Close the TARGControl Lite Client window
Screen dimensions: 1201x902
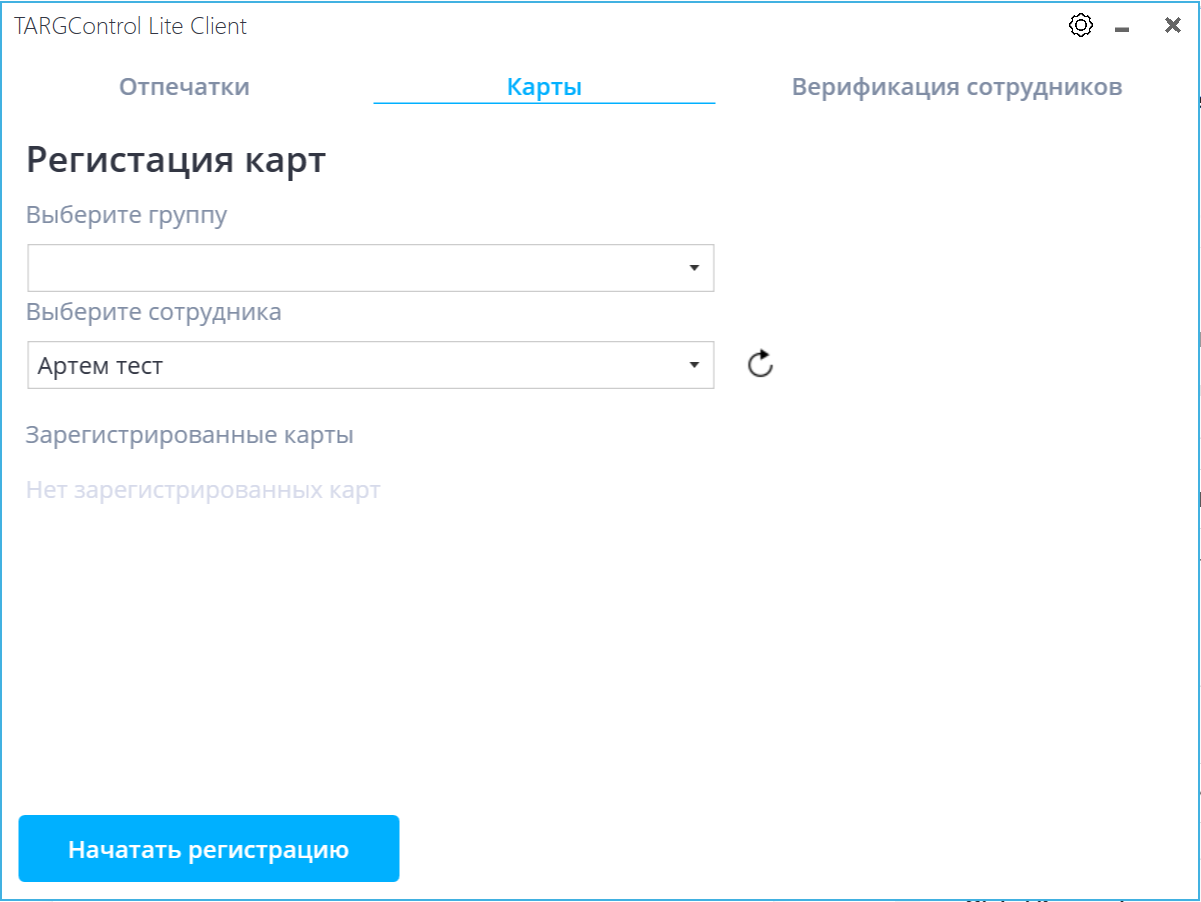(1172, 26)
